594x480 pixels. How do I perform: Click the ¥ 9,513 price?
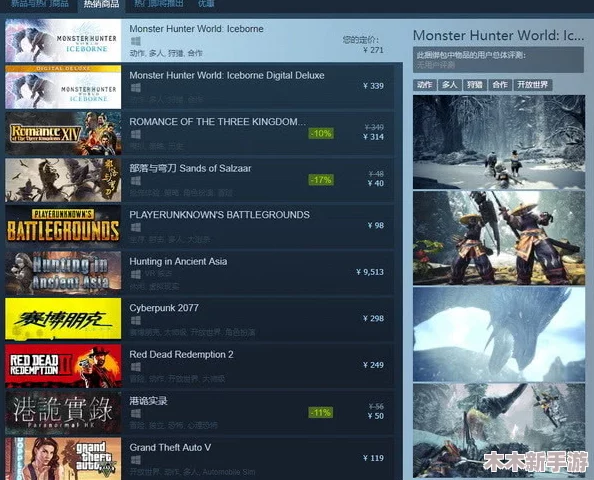(x=370, y=272)
